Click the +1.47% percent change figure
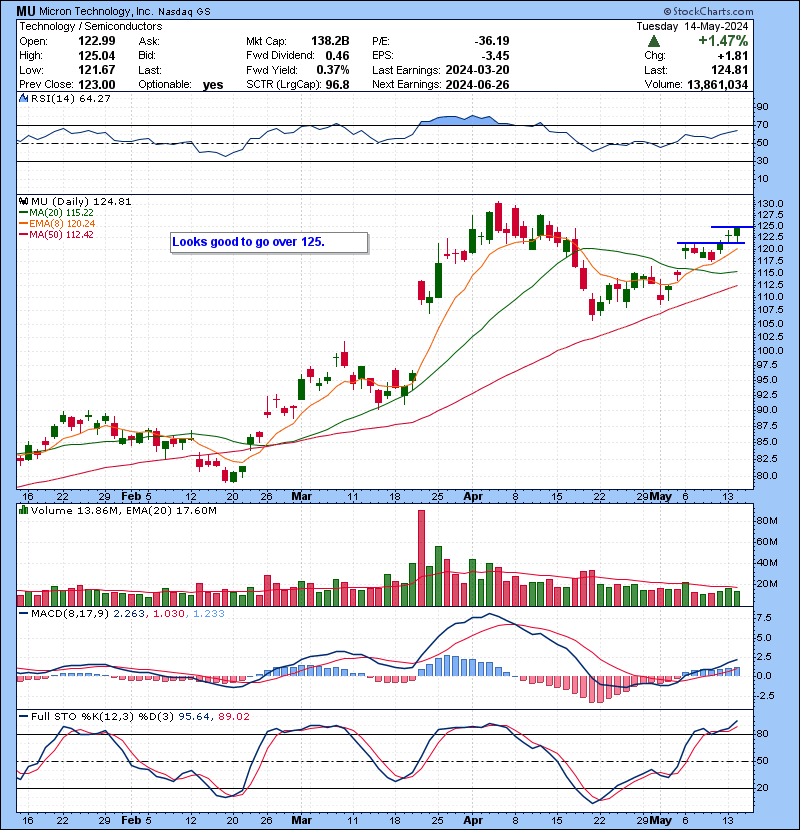This screenshot has height=830, width=800. tap(723, 41)
